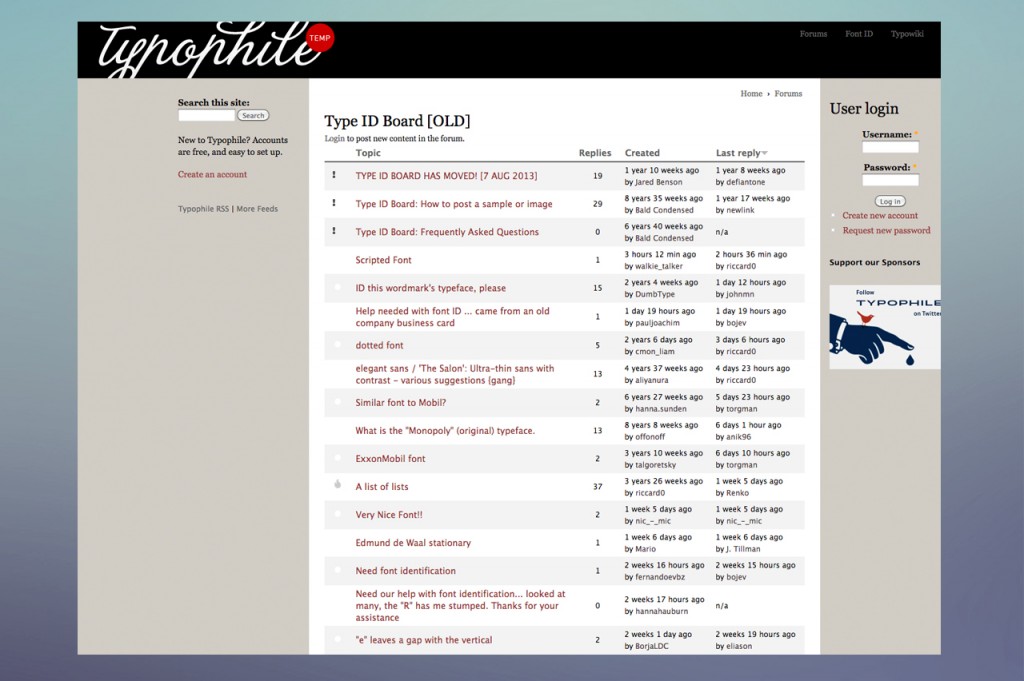Click author 'DumbType' in Created column
1024x681 pixels.
tap(654, 294)
